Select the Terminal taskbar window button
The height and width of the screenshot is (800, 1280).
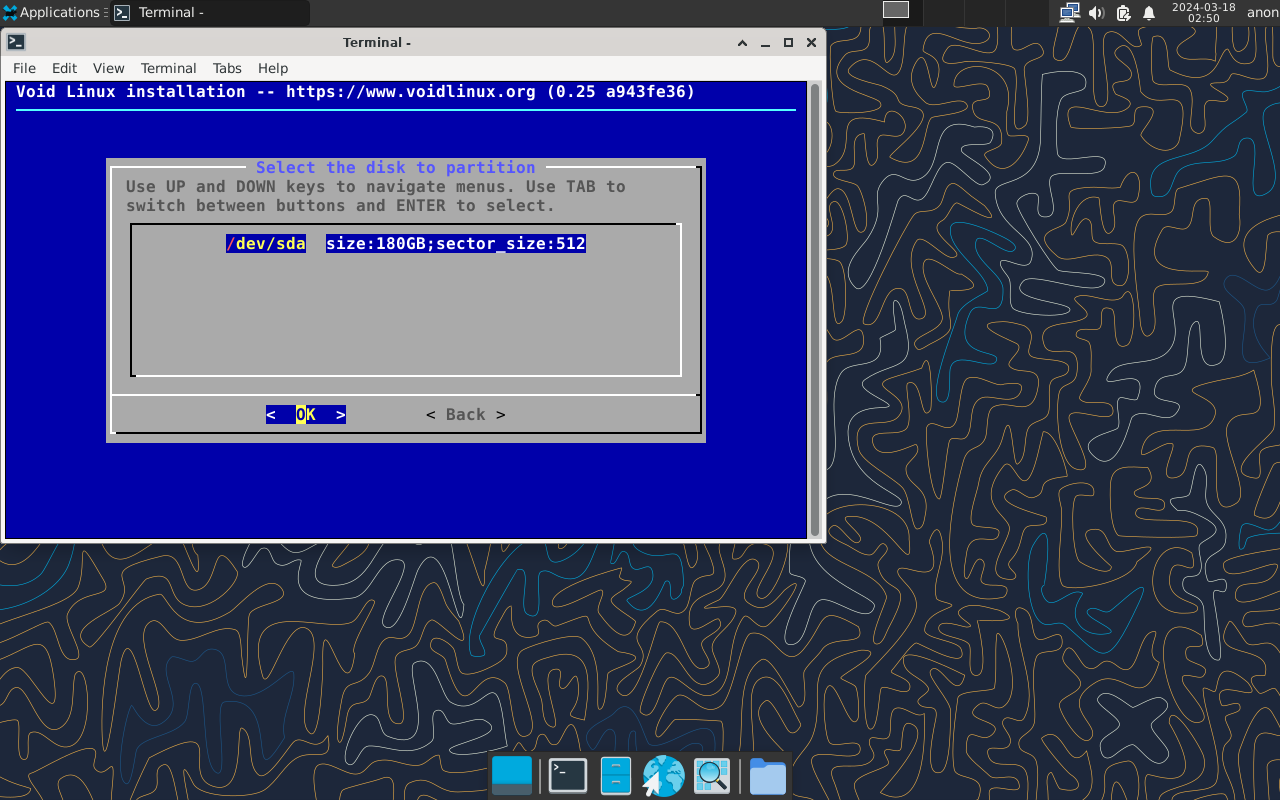[x=210, y=13]
